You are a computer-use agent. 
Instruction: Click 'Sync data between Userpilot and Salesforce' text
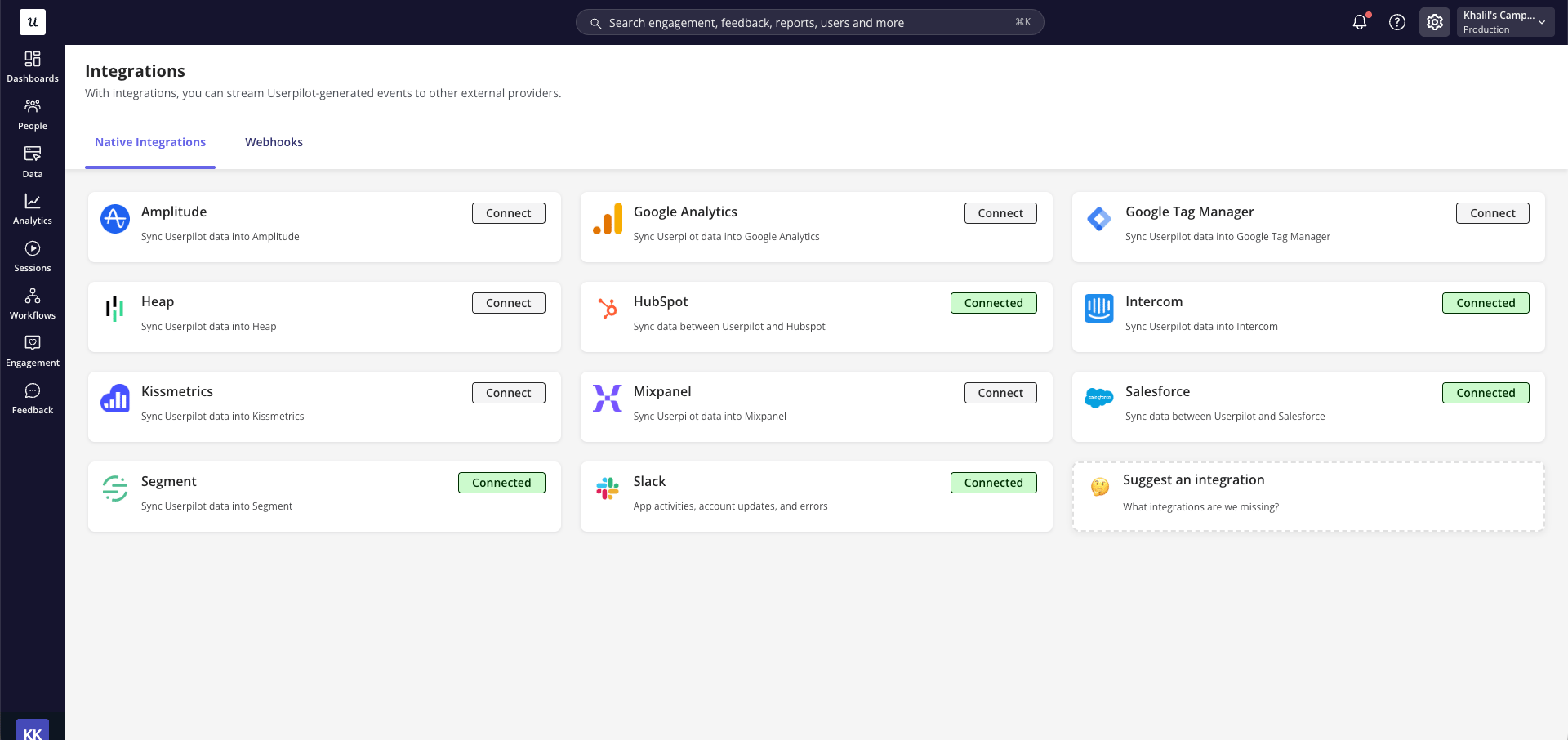(1225, 417)
